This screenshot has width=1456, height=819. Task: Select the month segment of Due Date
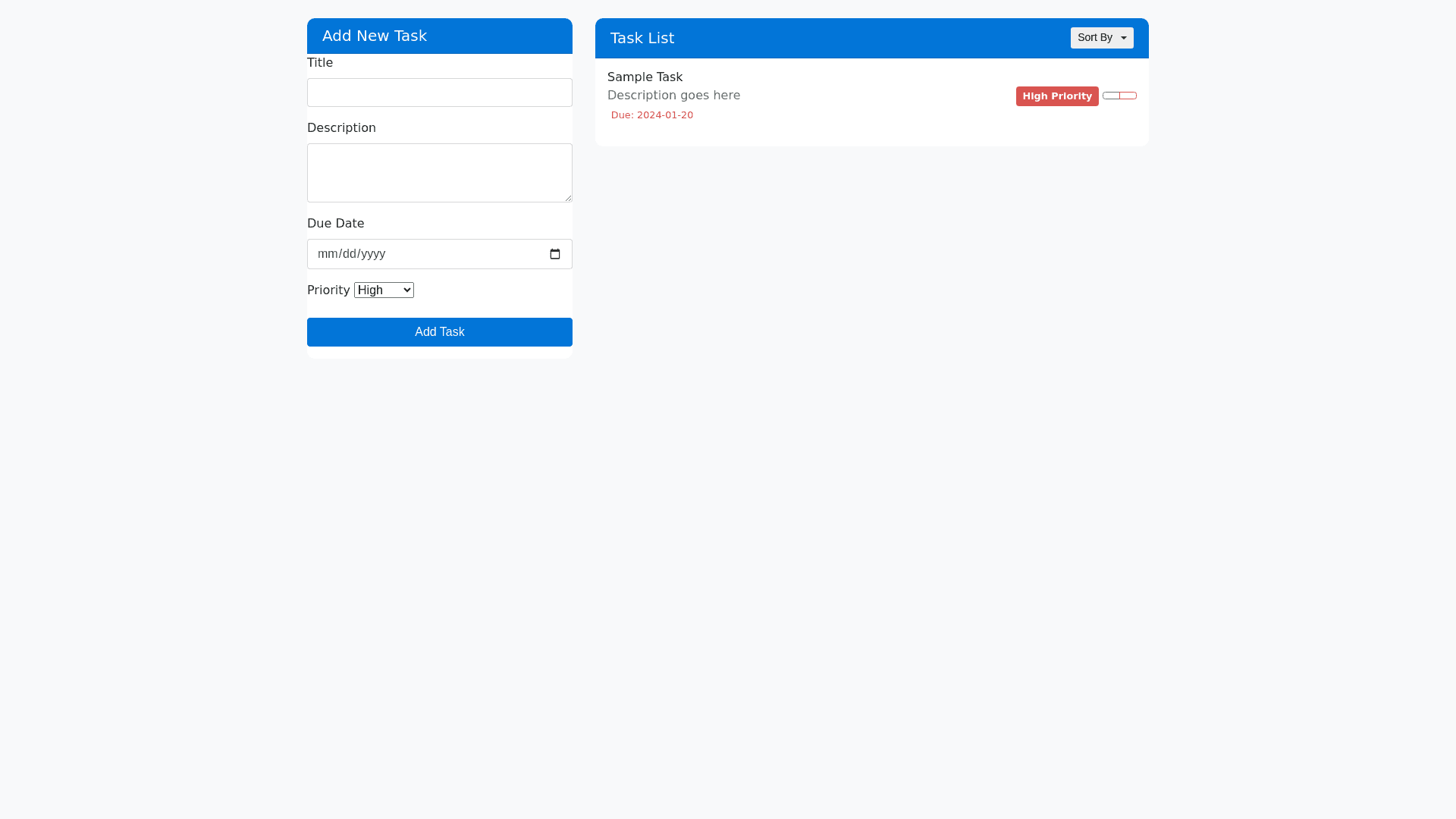326,254
